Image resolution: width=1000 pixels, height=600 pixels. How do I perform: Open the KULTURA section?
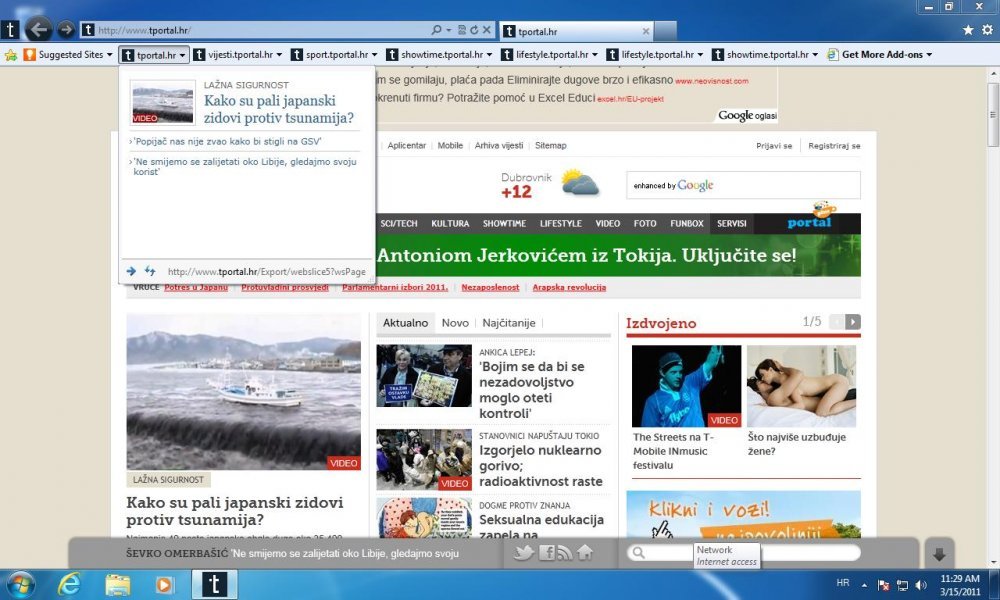(450, 224)
